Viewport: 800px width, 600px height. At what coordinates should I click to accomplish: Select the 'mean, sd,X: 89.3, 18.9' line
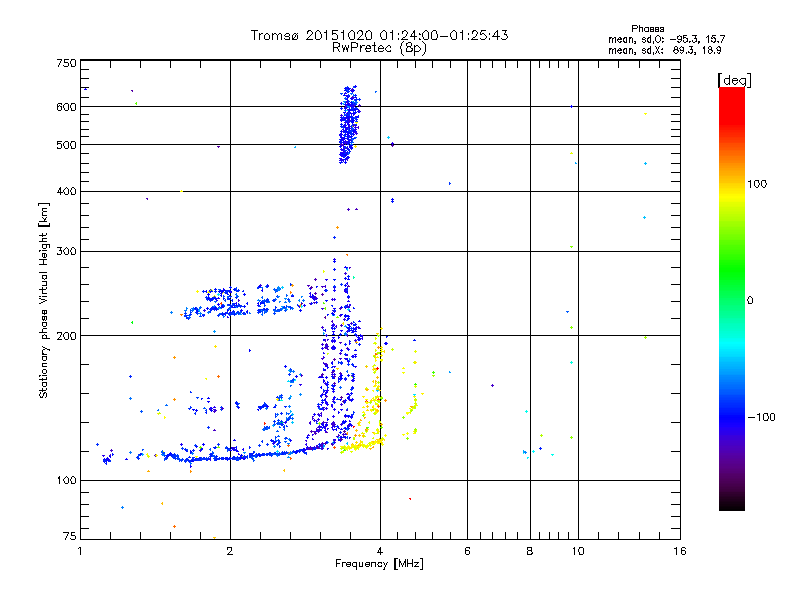664,50
